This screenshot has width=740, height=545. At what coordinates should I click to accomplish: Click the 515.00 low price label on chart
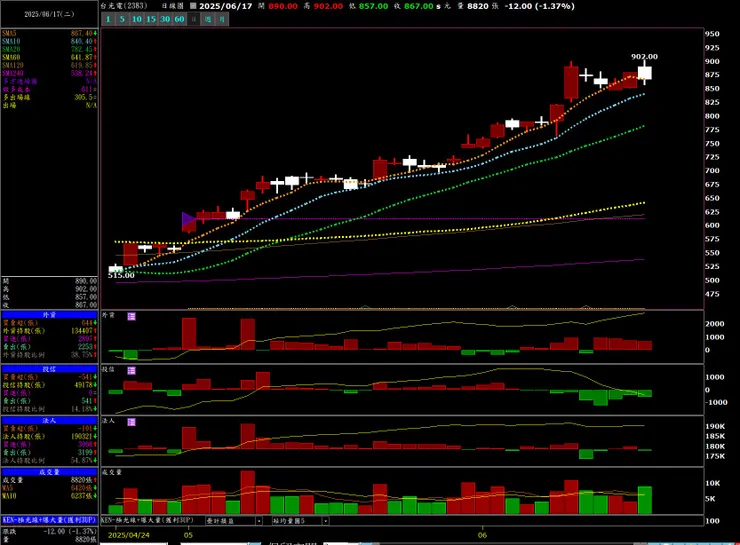click(x=121, y=275)
